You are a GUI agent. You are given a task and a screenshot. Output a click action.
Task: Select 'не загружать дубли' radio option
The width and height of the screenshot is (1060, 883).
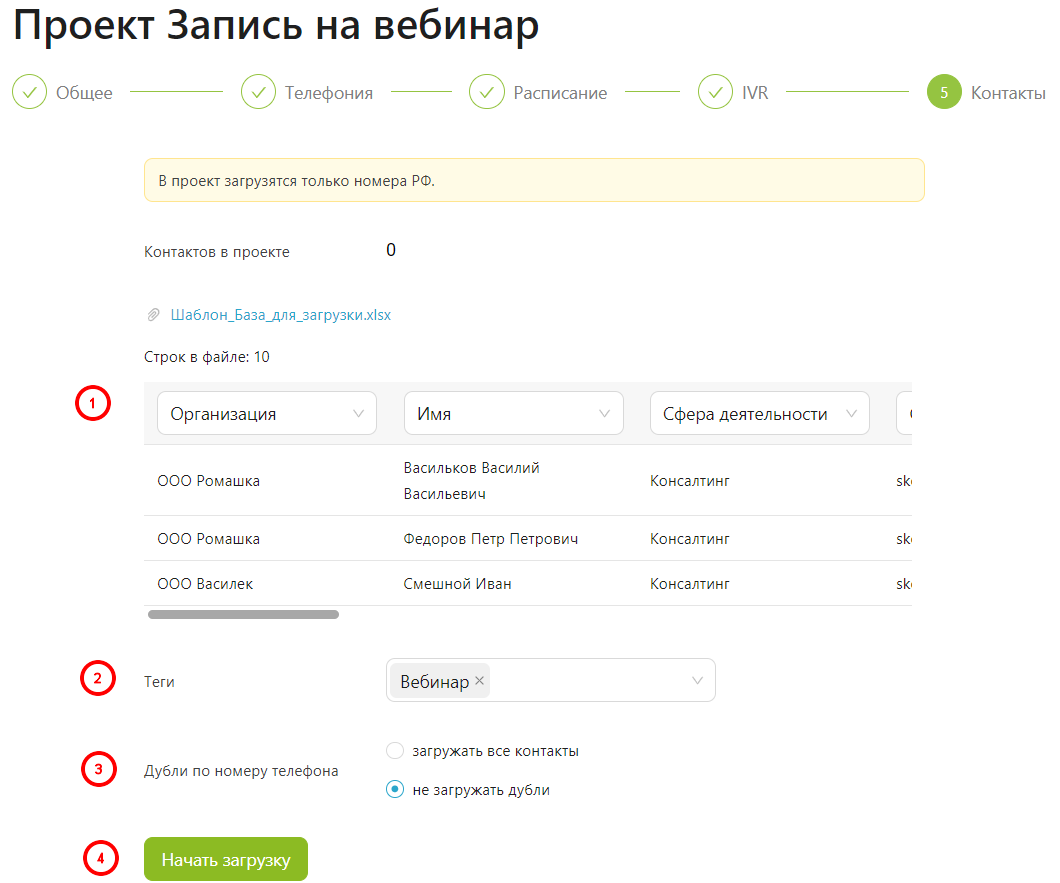click(x=395, y=790)
